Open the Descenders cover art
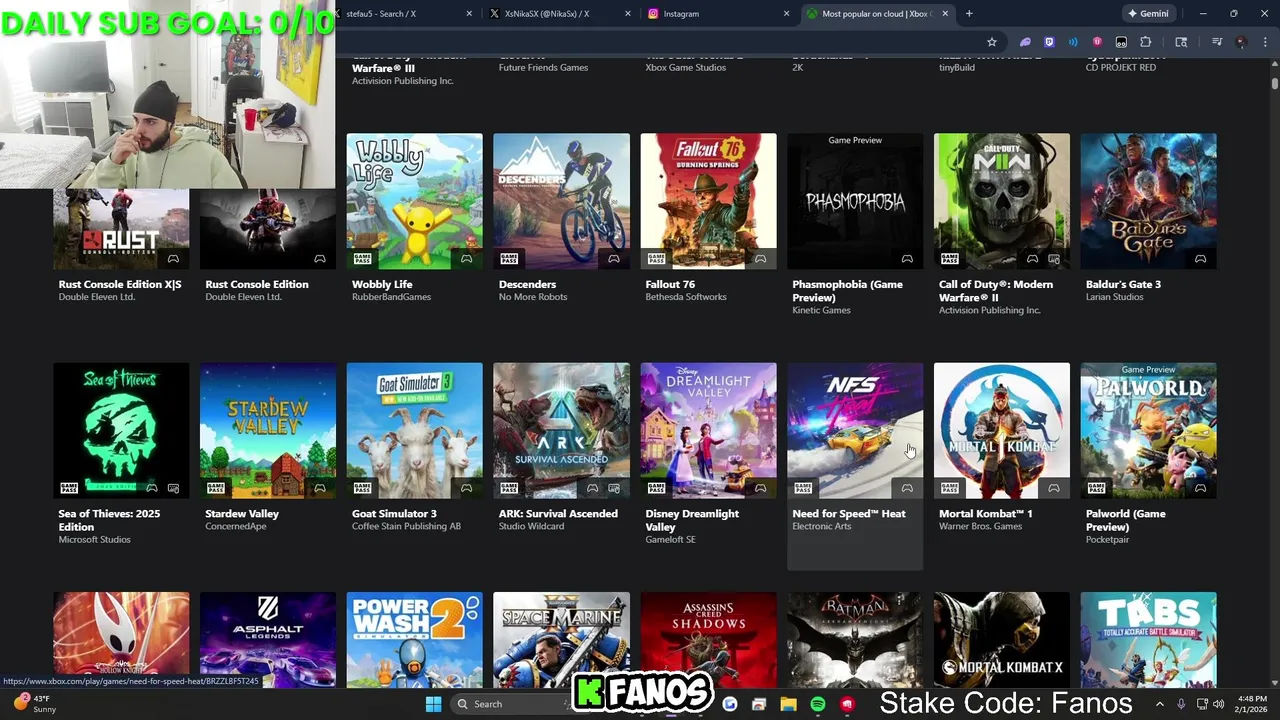The width and height of the screenshot is (1280, 720). coord(561,201)
